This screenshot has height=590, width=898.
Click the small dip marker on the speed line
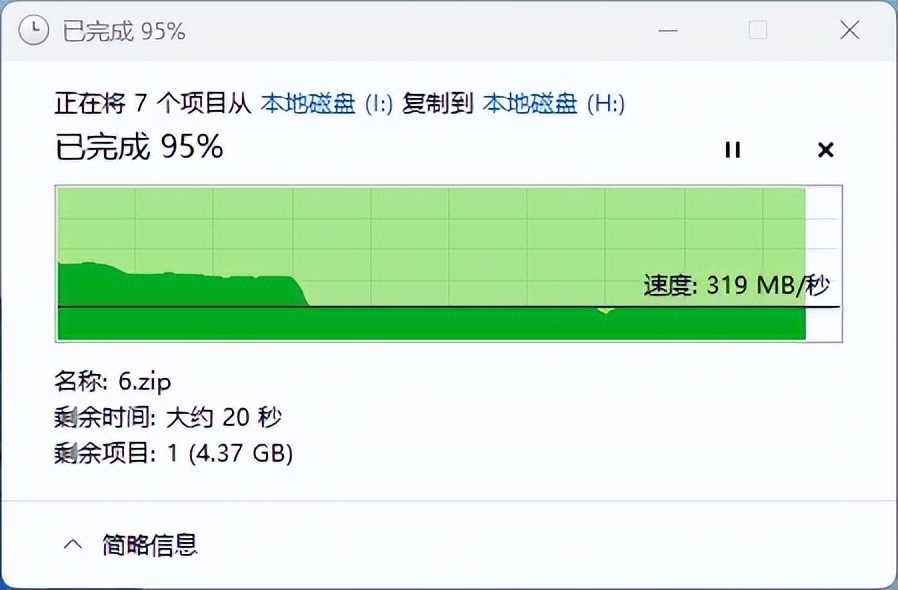point(605,310)
